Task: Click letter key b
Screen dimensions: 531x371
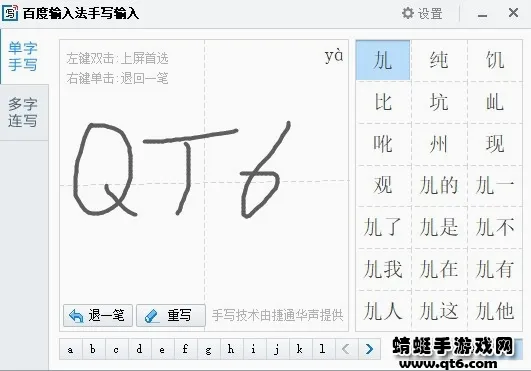Action: 94,349
